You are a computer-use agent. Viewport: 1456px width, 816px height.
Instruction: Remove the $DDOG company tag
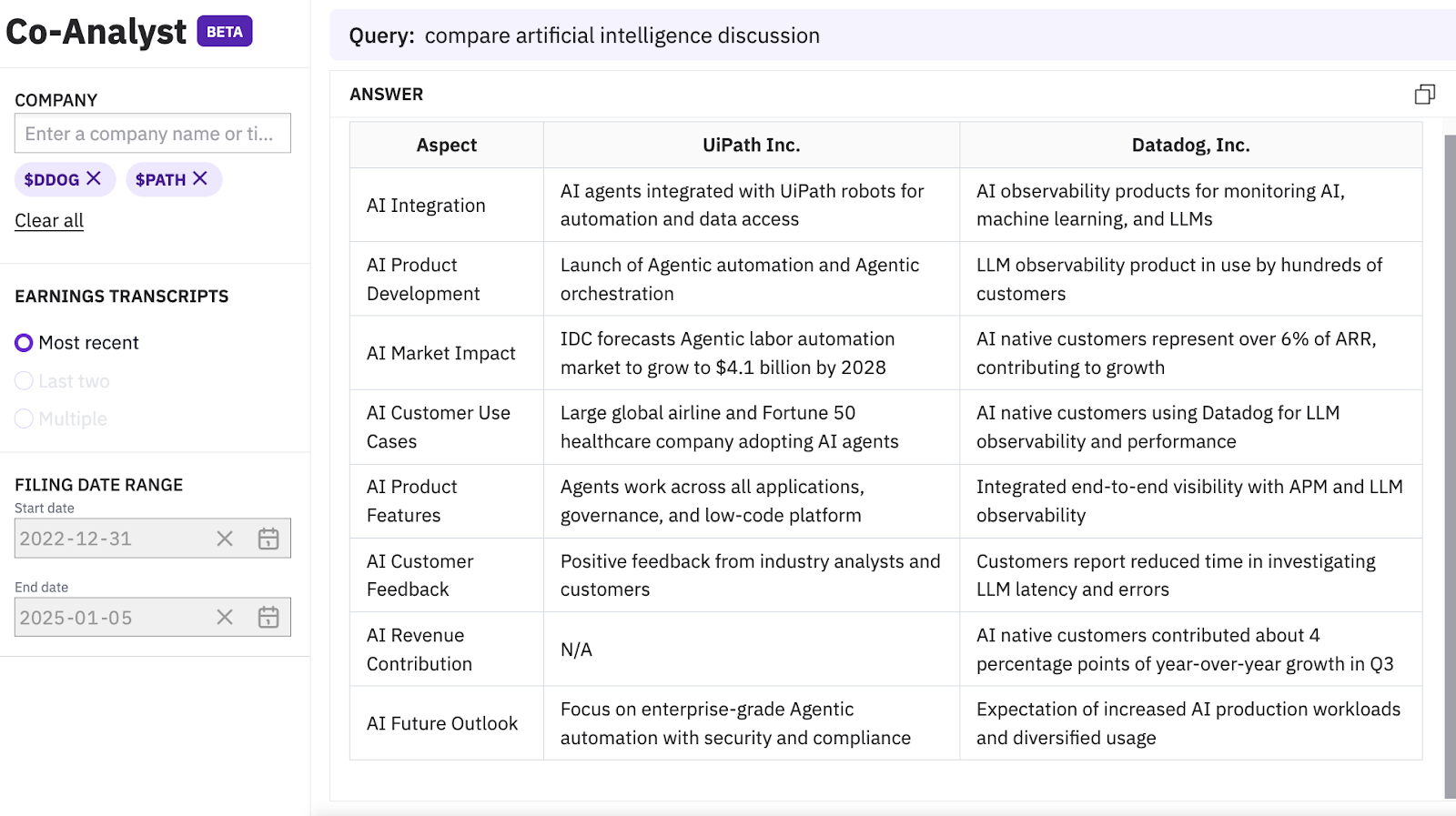(94, 178)
